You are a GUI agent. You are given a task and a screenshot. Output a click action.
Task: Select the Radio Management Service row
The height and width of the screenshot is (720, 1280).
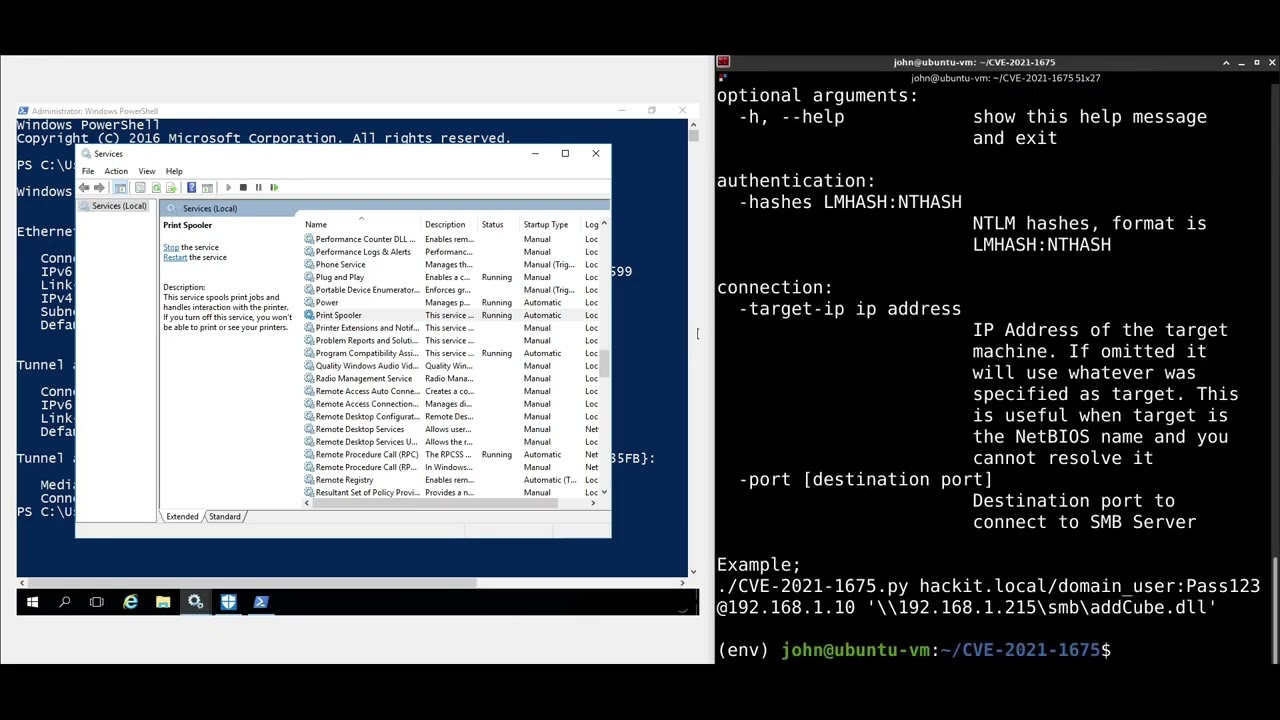point(451,379)
